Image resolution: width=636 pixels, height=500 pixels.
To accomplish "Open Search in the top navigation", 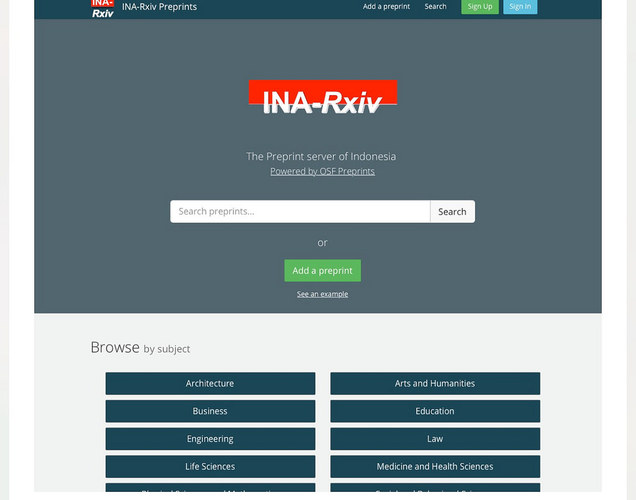I will (435, 6).
